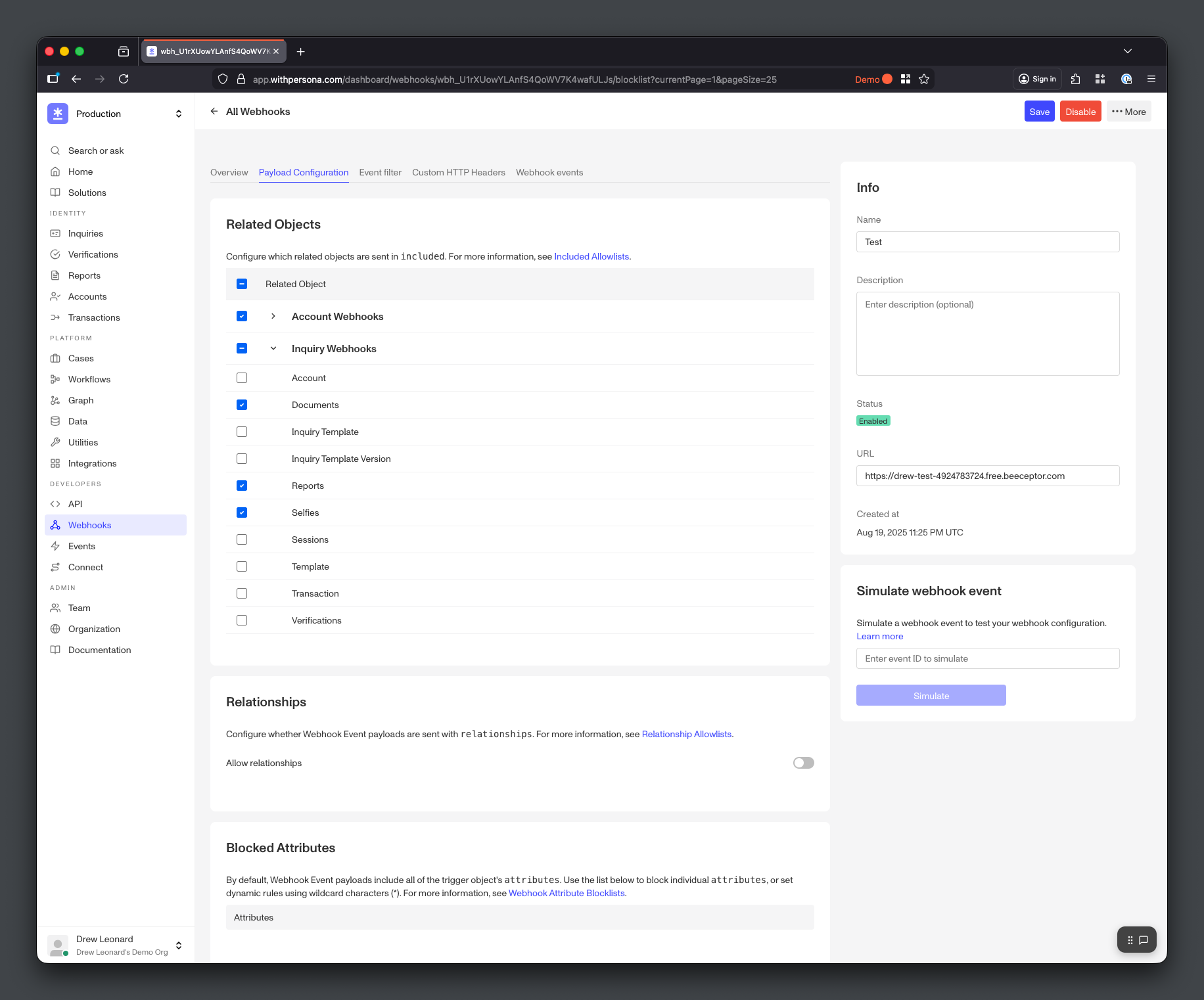Screen dimensions: 1204x1000
Task: Open the Included Allowlists link
Action: click(591, 256)
